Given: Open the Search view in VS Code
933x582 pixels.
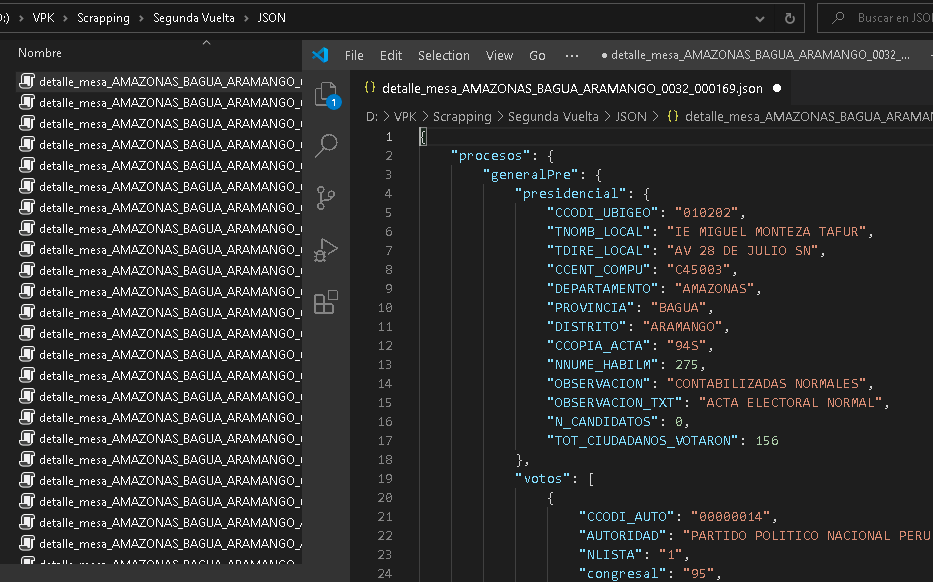Looking at the screenshot, I should (x=326, y=146).
